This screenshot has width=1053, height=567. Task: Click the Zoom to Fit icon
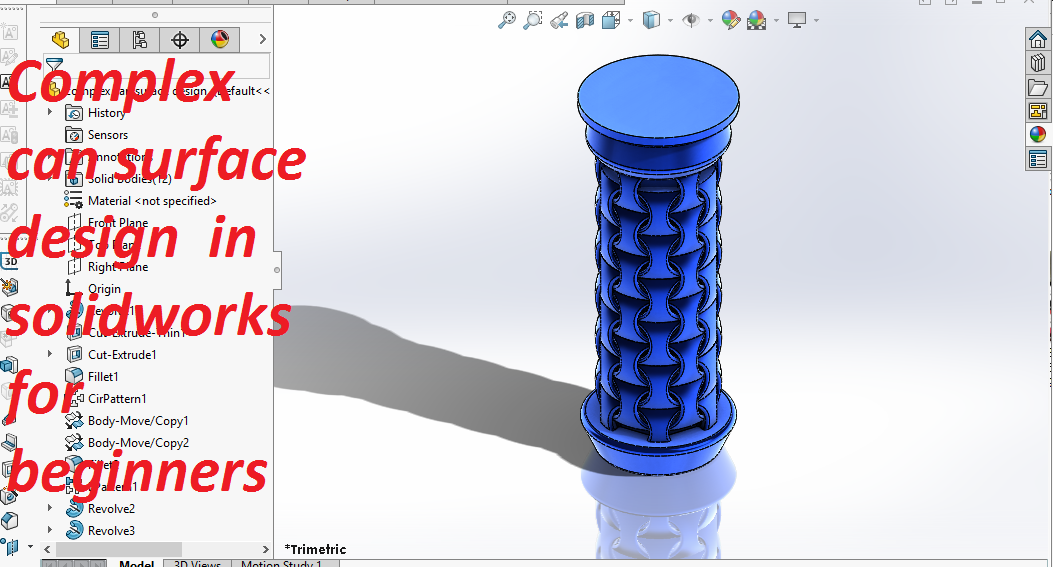[507, 20]
